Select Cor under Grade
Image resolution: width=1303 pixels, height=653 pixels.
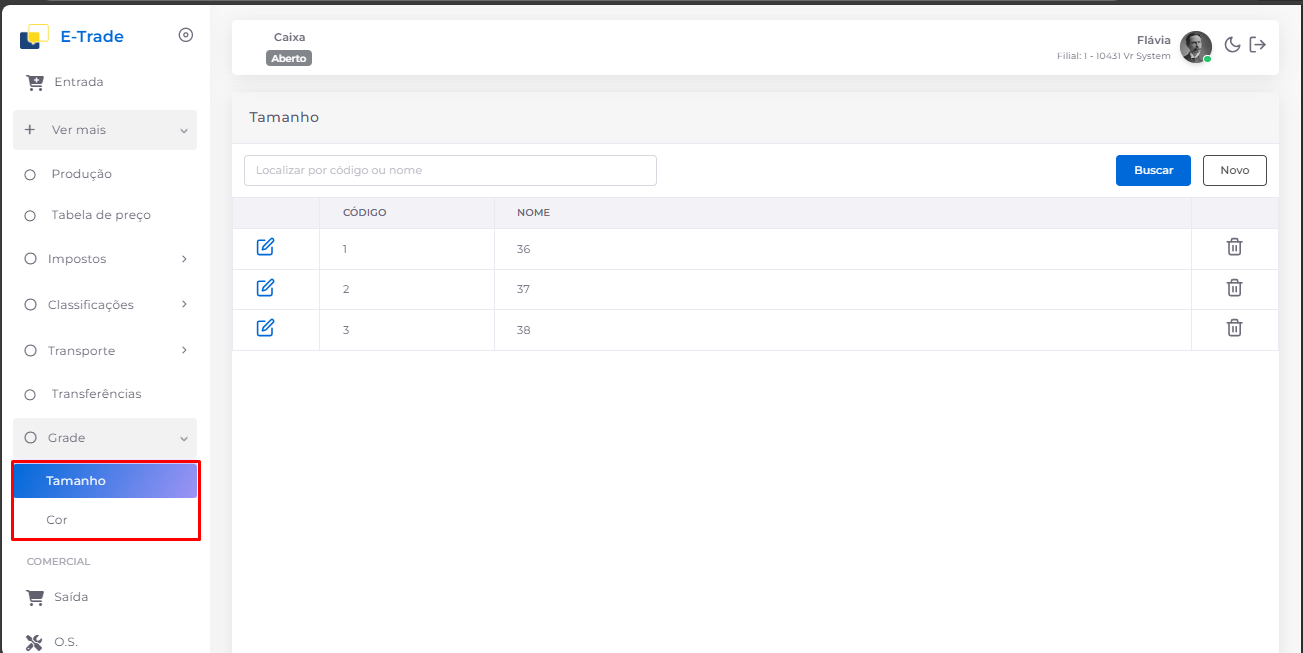click(57, 520)
